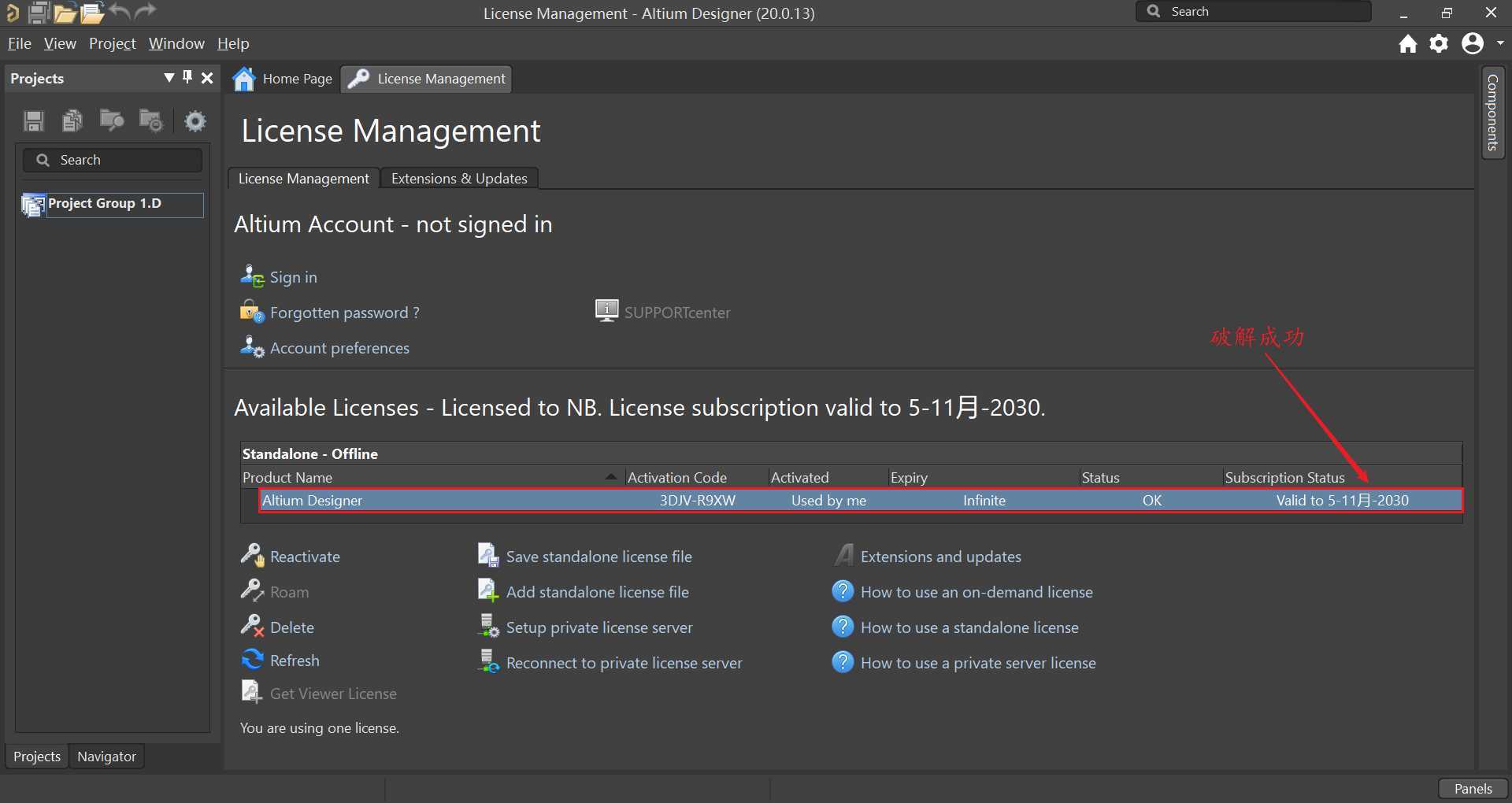The height and width of the screenshot is (803, 1512).
Task: Open the View menu
Action: 60,43
